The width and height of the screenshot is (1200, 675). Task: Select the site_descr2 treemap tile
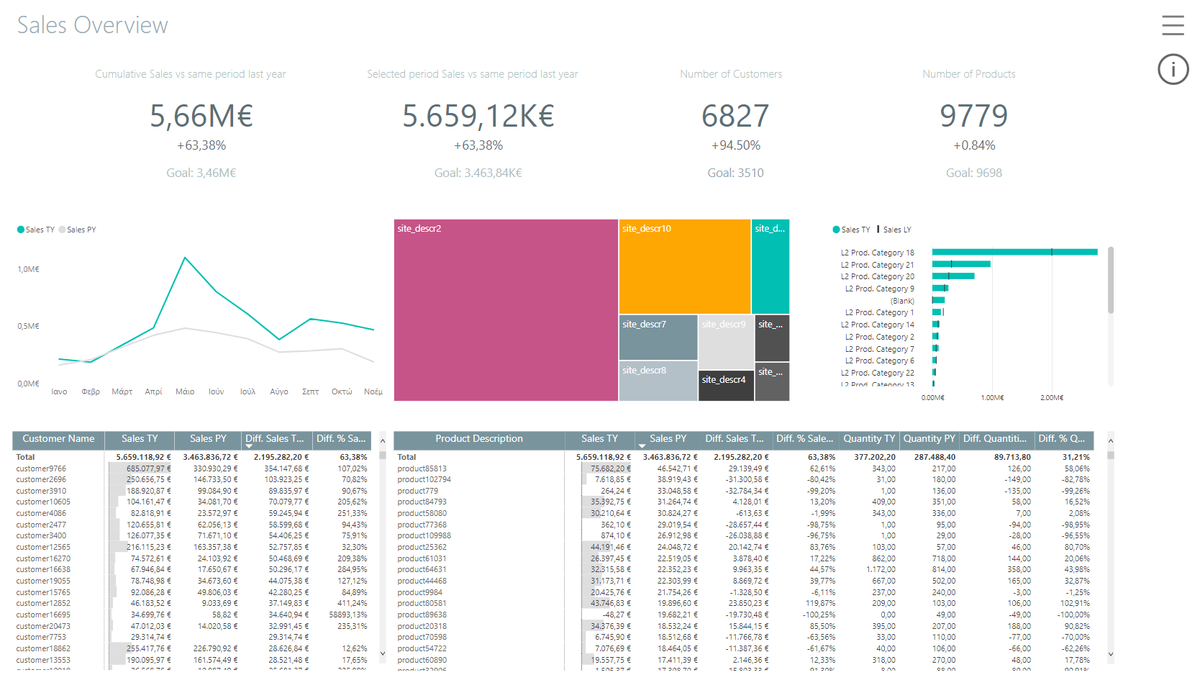(506, 310)
